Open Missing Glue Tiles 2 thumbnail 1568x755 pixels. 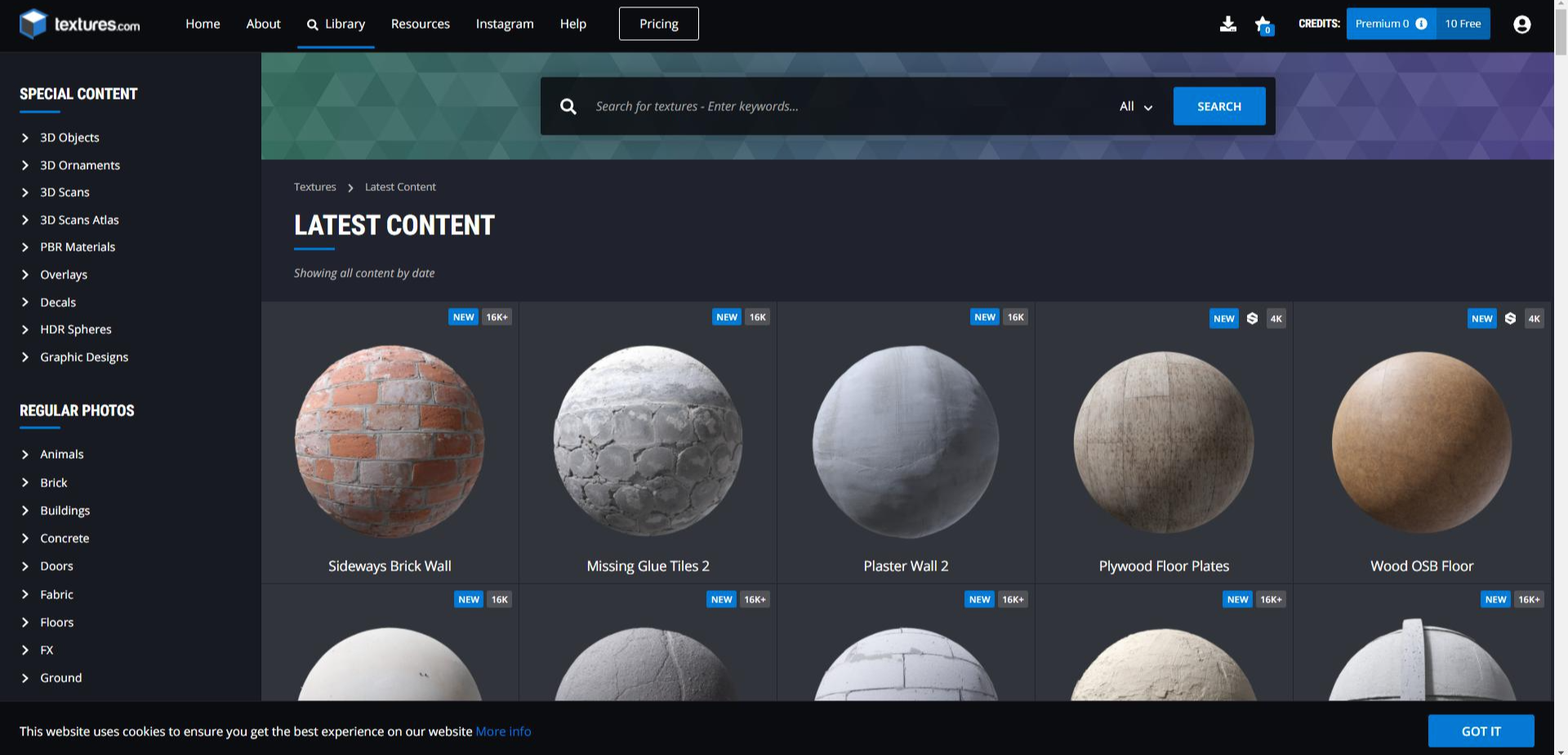pos(648,441)
